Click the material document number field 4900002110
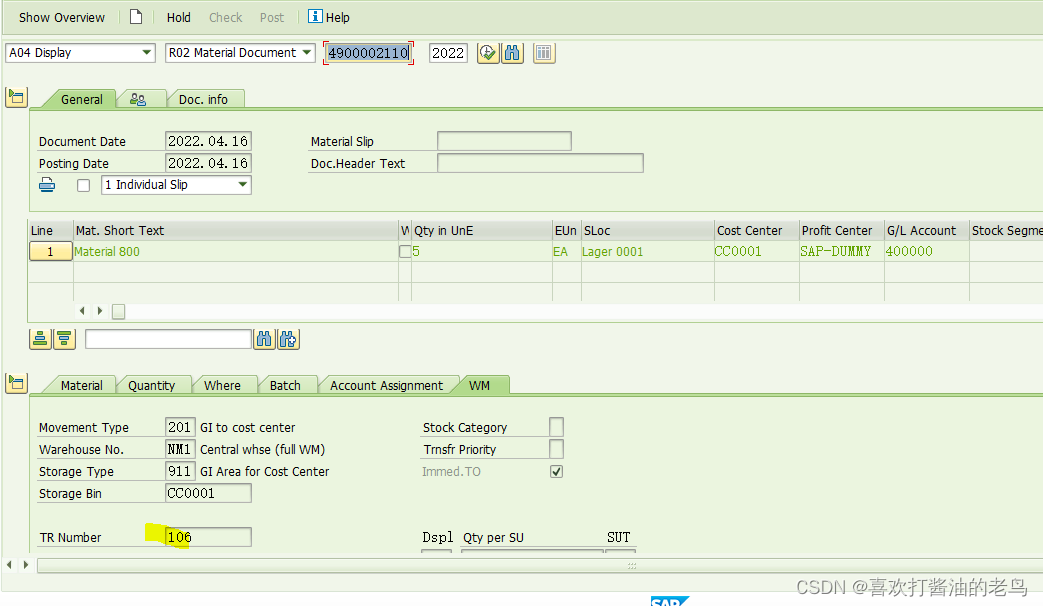1043x606 pixels. (x=369, y=53)
